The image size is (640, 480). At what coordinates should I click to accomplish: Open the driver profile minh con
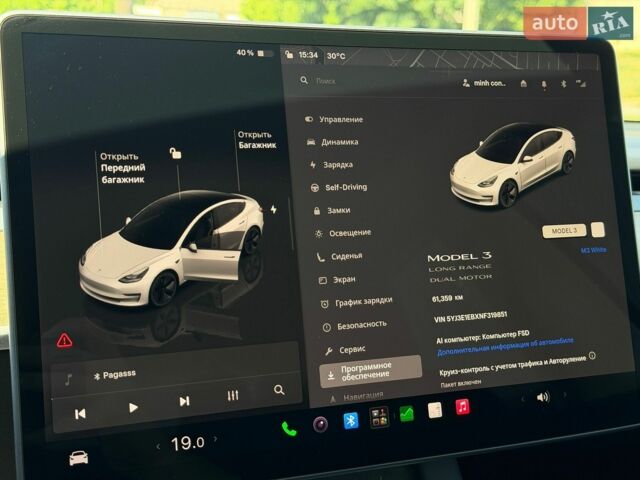(x=484, y=83)
